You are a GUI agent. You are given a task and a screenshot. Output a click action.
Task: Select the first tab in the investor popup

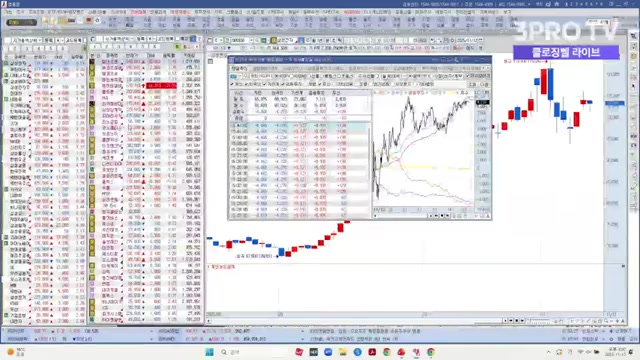pyautogui.click(x=239, y=68)
